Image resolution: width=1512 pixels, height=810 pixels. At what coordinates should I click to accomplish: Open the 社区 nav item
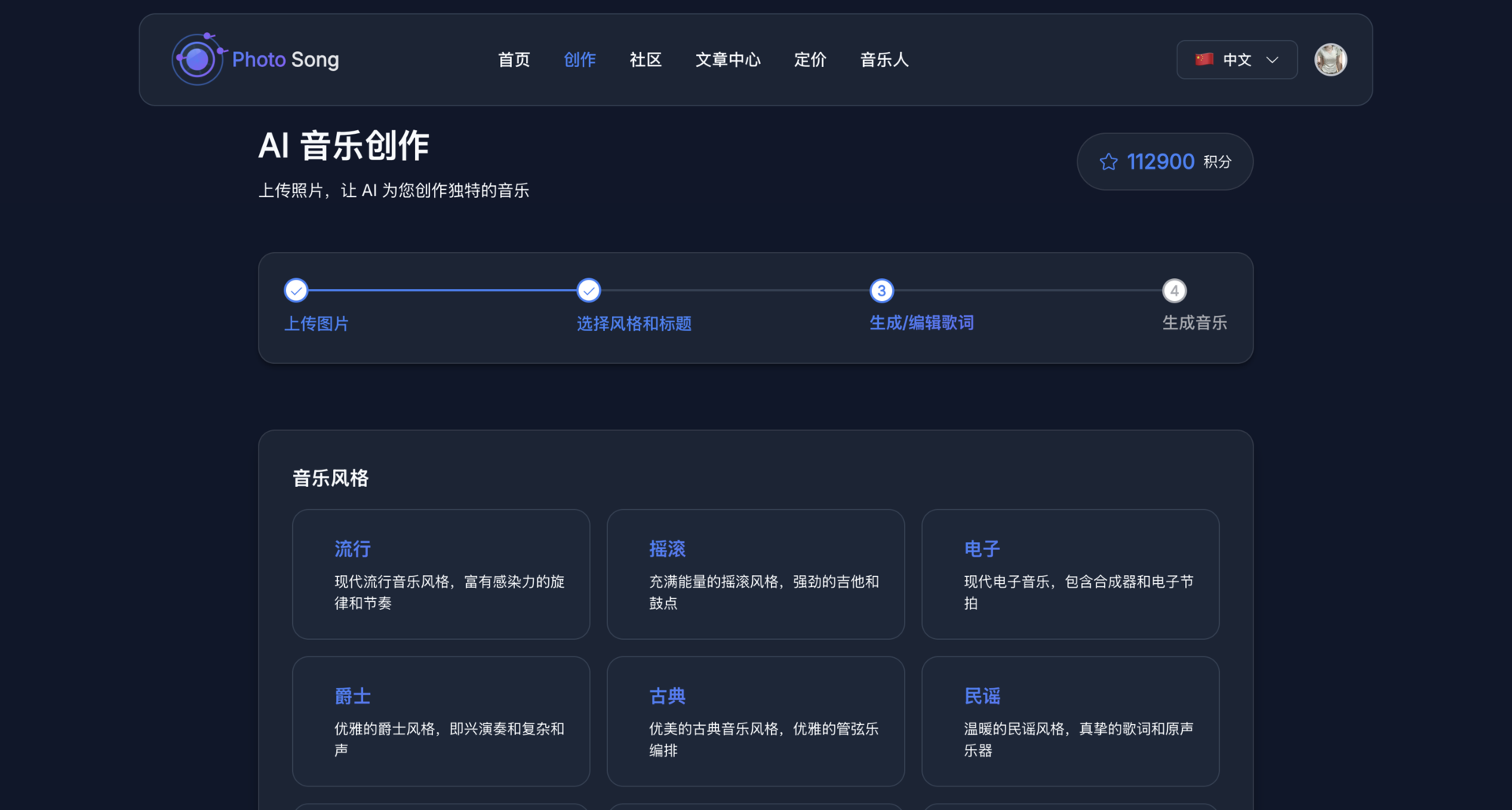pyautogui.click(x=645, y=60)
